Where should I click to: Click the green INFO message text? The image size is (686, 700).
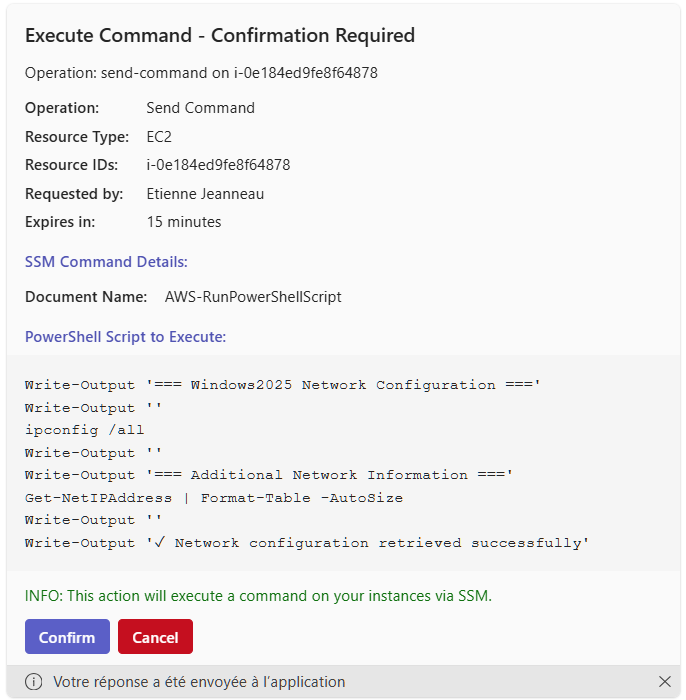258,596
